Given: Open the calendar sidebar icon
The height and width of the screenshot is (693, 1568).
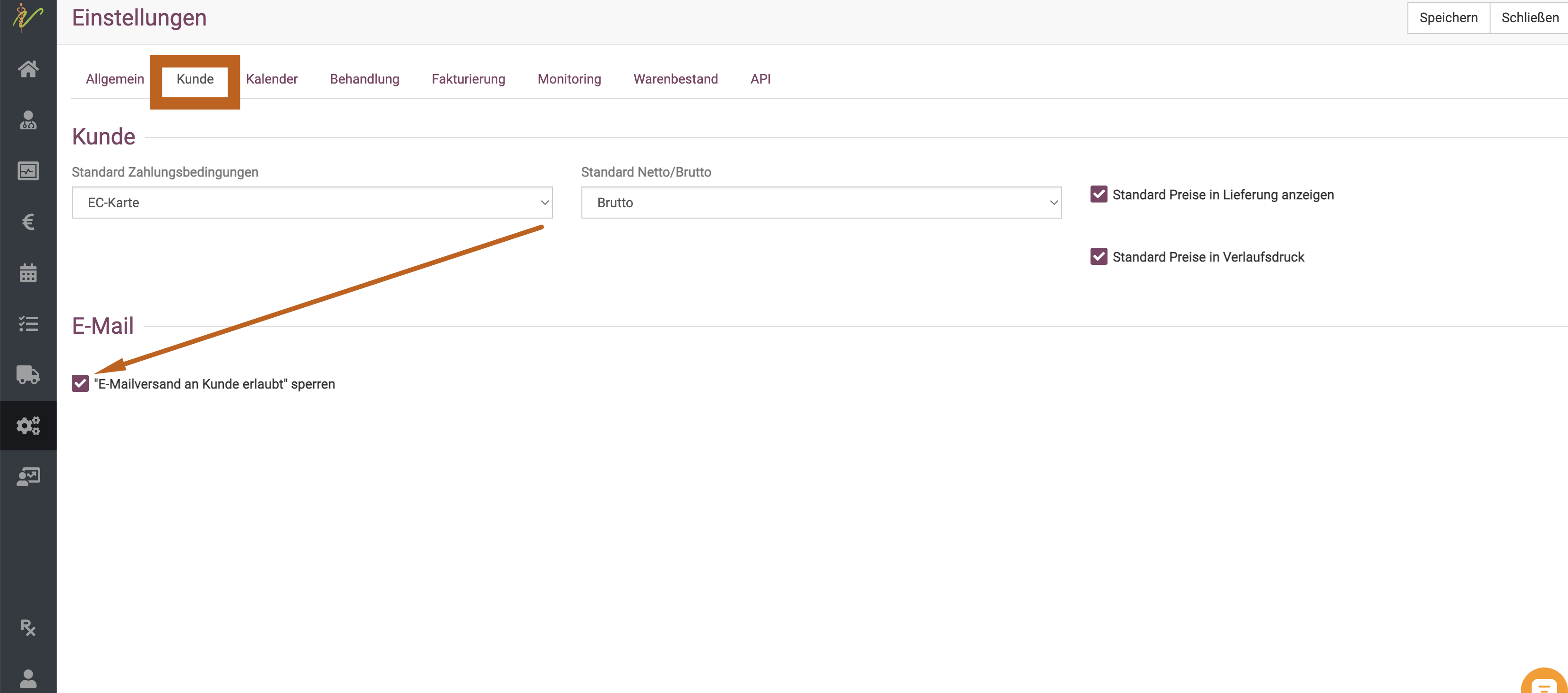Looking at the screenshot, I should point(28,273).
